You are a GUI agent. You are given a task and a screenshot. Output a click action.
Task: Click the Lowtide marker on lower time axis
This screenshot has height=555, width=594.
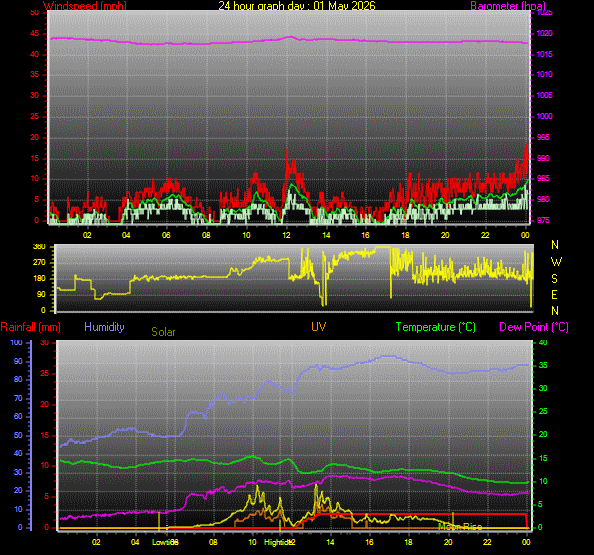pyautogui.click(x=165, y=542)
